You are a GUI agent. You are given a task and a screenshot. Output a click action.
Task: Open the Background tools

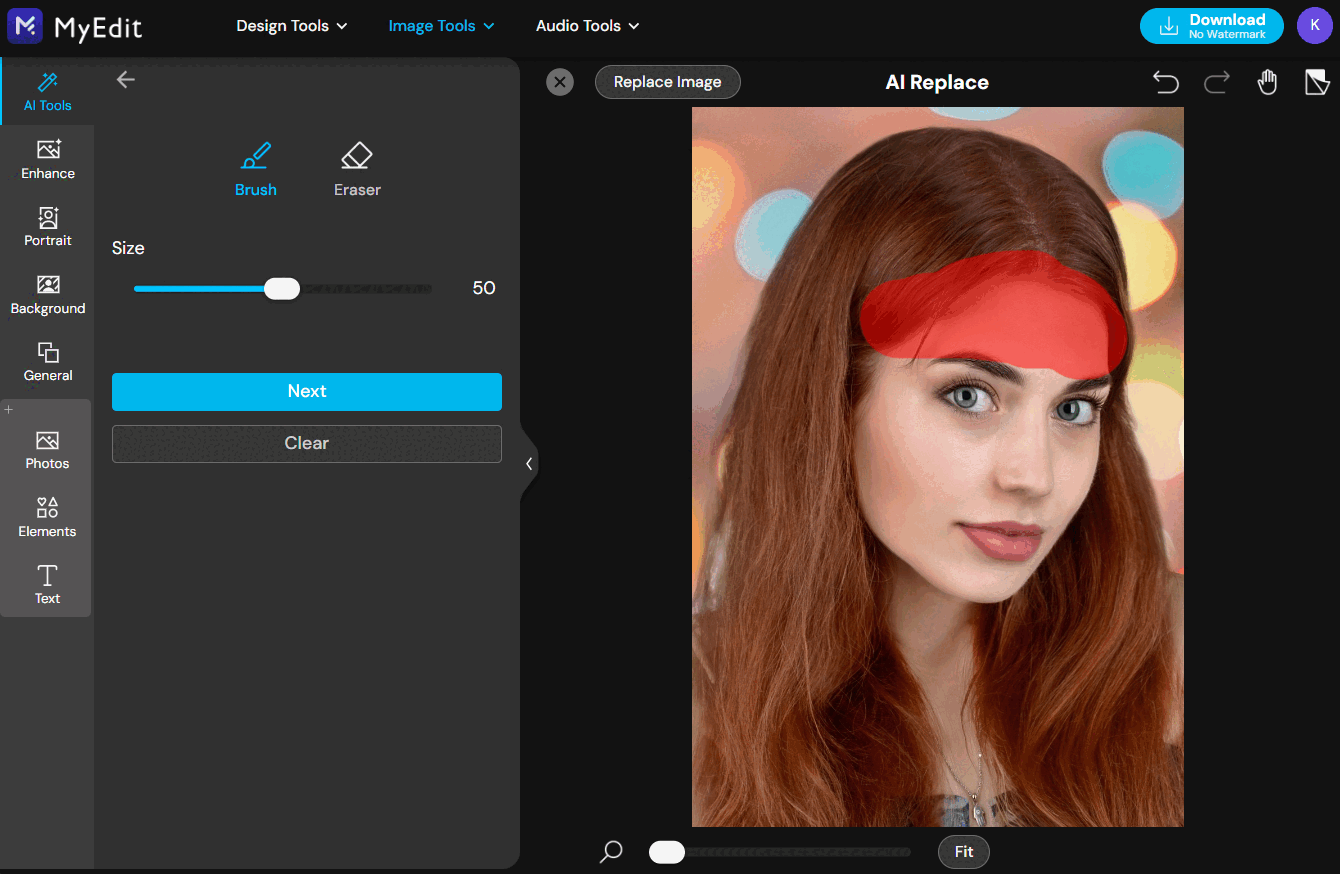coord(48,295)
